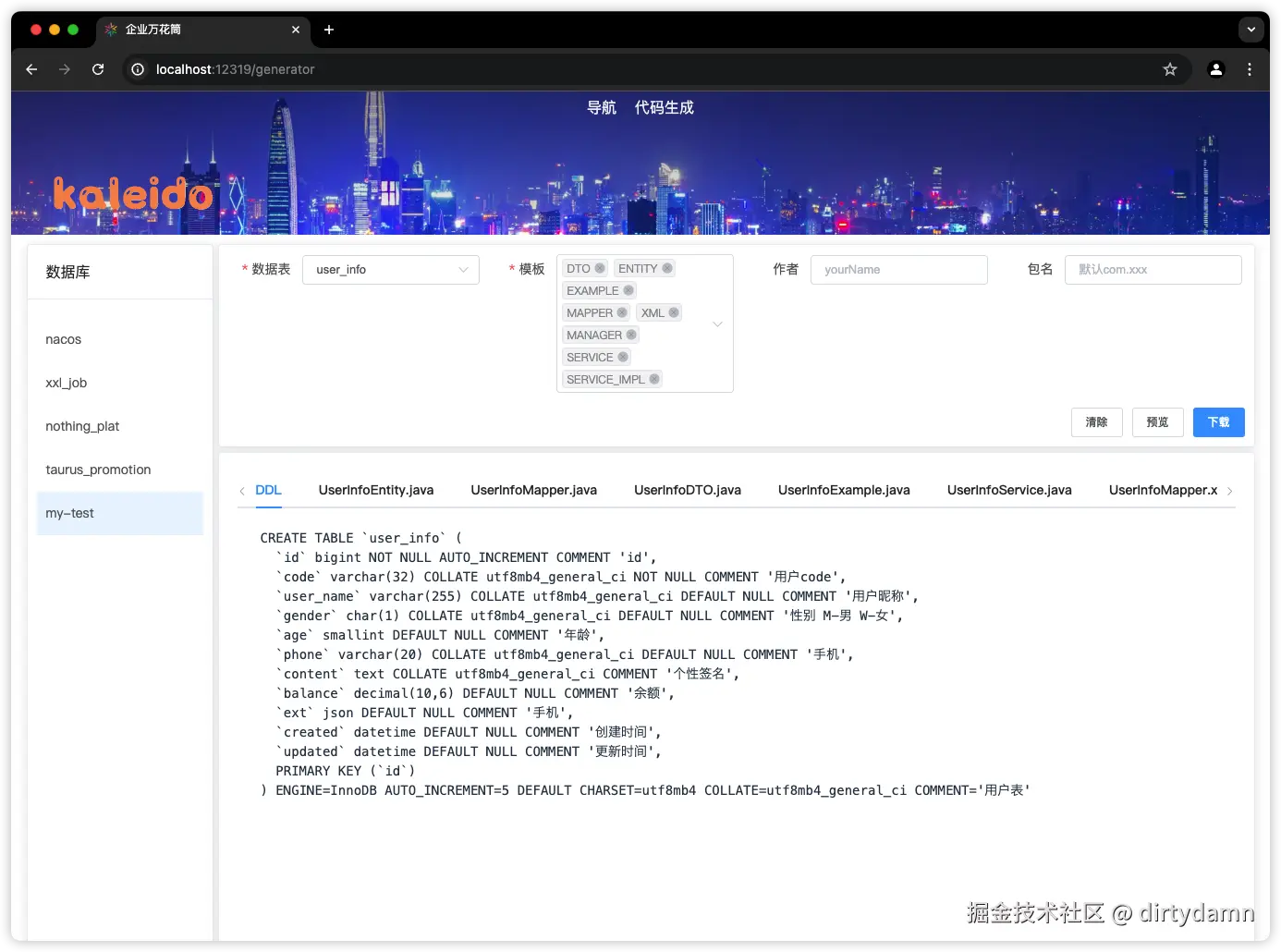Remove the ENTITY template tag

(x=667, y=268)
